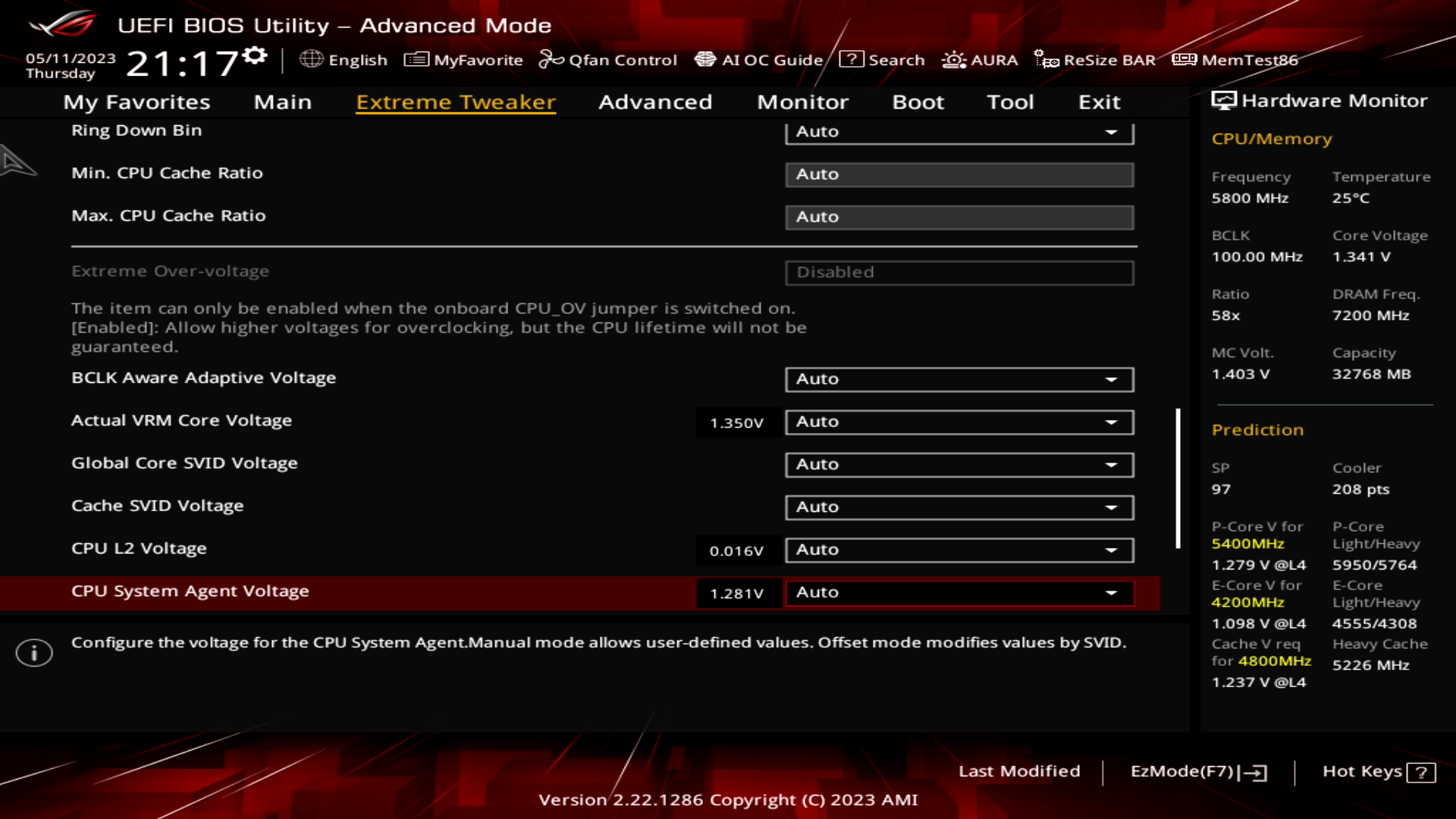Click the Hot Keys question mark icon
This screenshot has width=1456, height=819.
point(1421,772)
